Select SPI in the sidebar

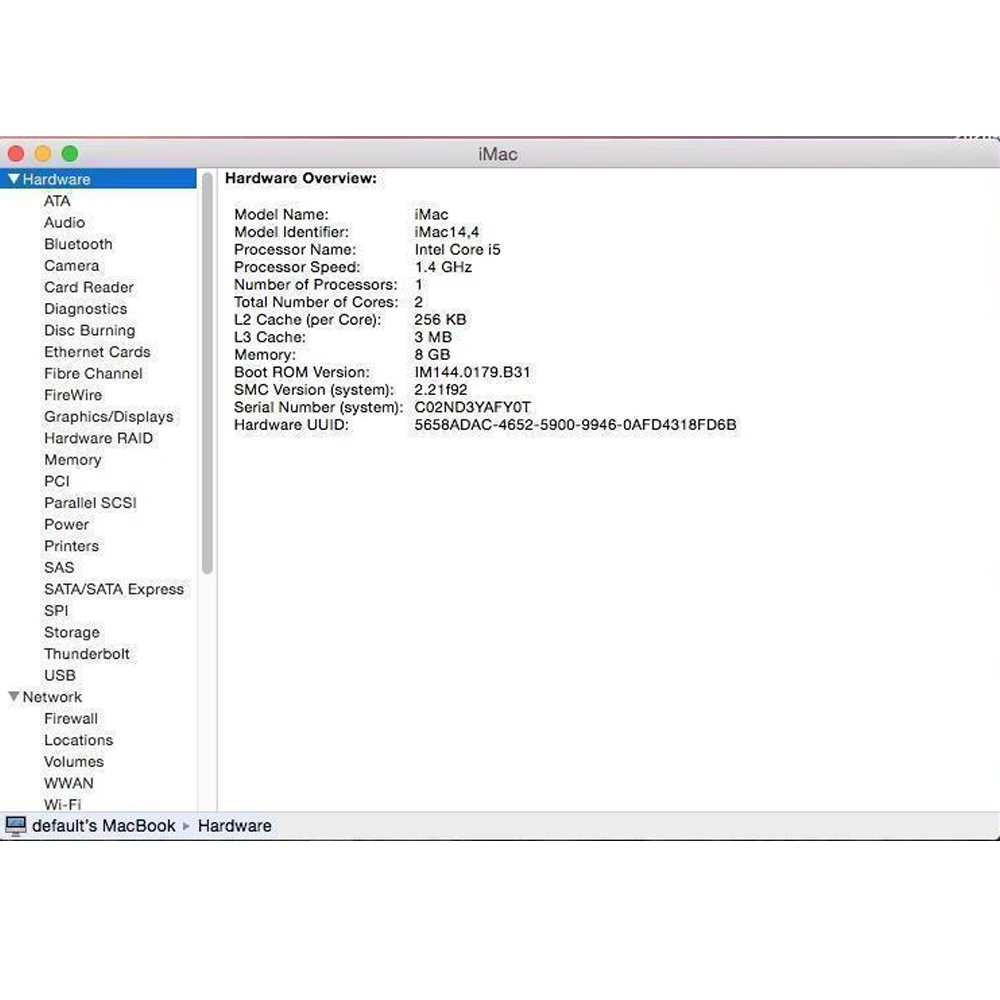[55, 611]
